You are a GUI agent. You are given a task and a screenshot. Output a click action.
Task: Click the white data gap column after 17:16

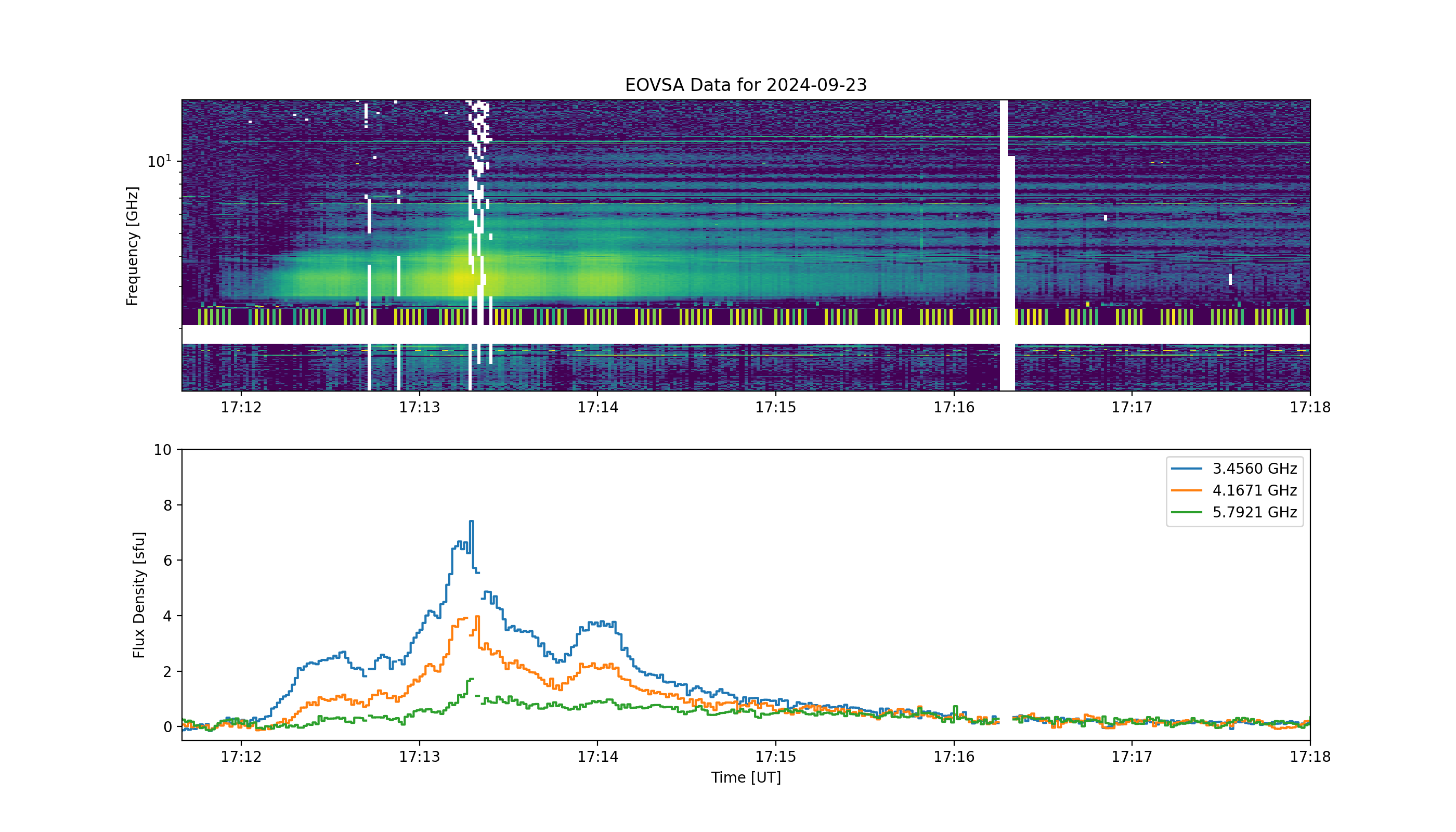[1007, 246]
